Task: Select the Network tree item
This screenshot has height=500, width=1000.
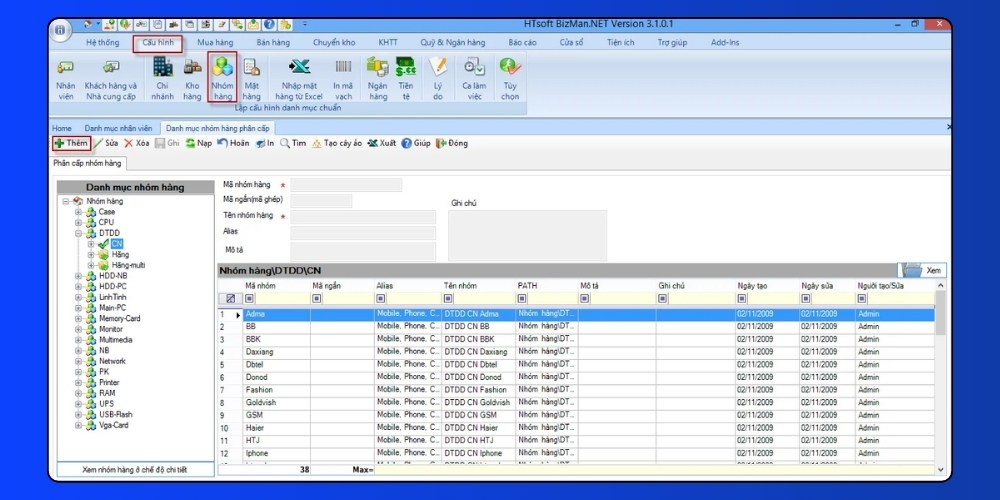Action: pyautogui.click(x=112, y=361)
